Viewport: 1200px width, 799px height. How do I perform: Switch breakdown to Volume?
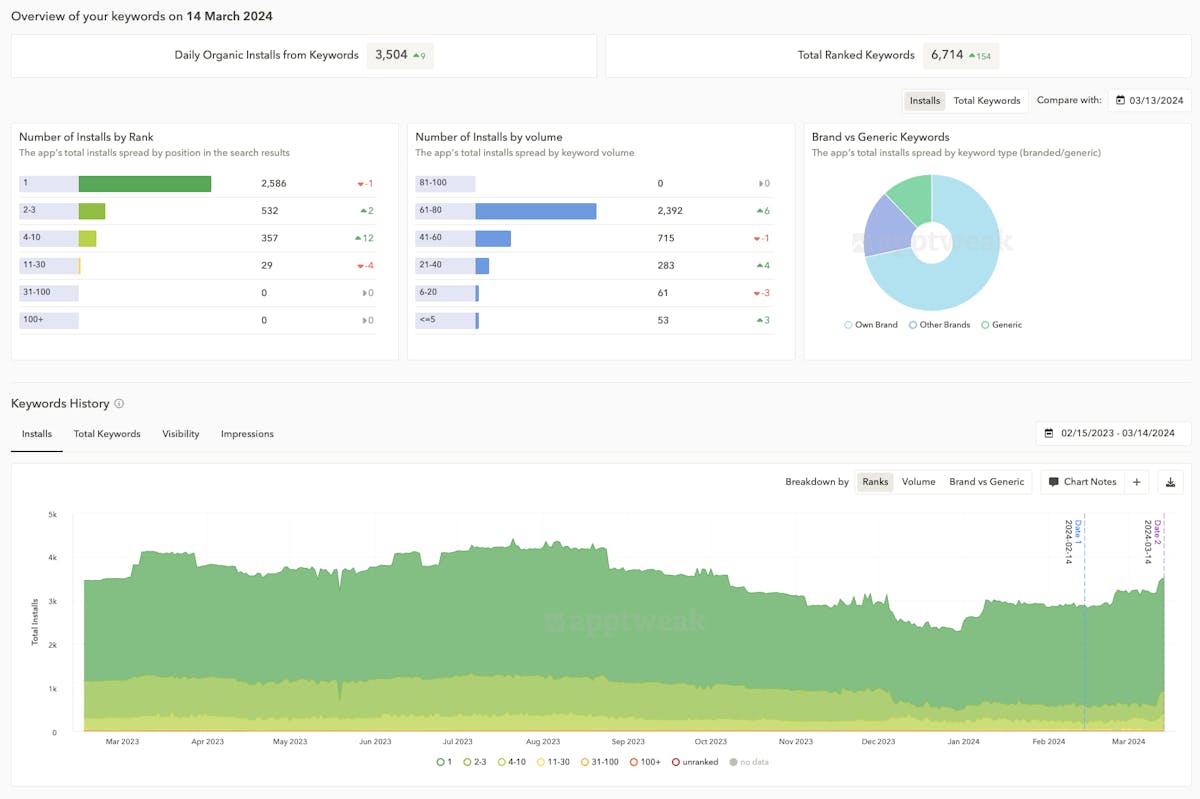tap(918, 482)
